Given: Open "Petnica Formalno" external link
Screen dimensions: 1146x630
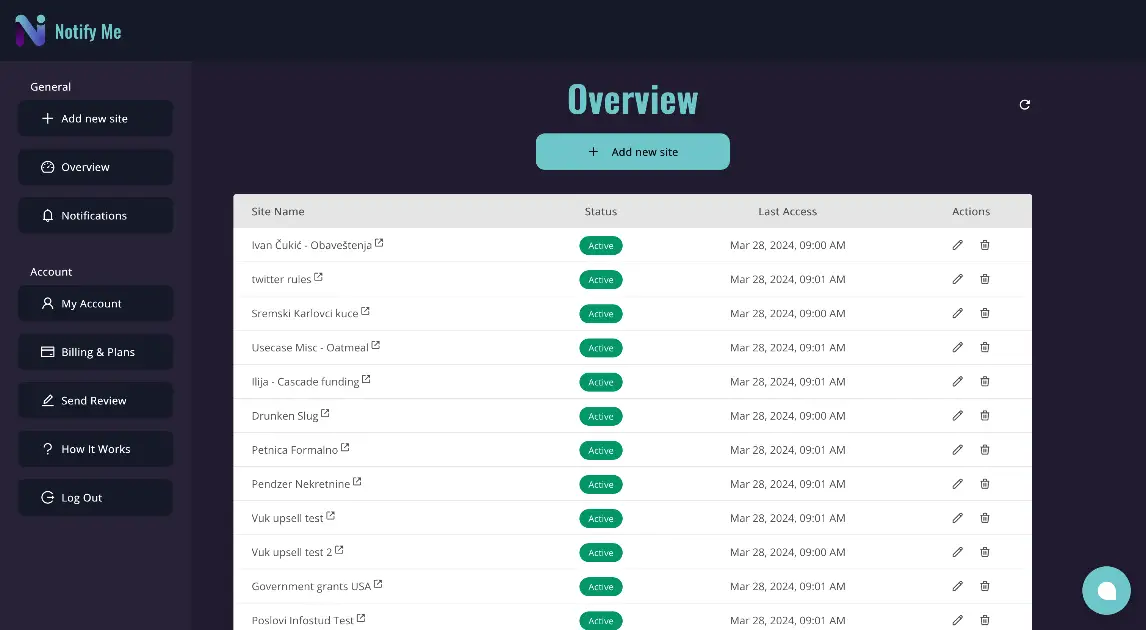Looking at the screenshot, I should pos(347,446).
